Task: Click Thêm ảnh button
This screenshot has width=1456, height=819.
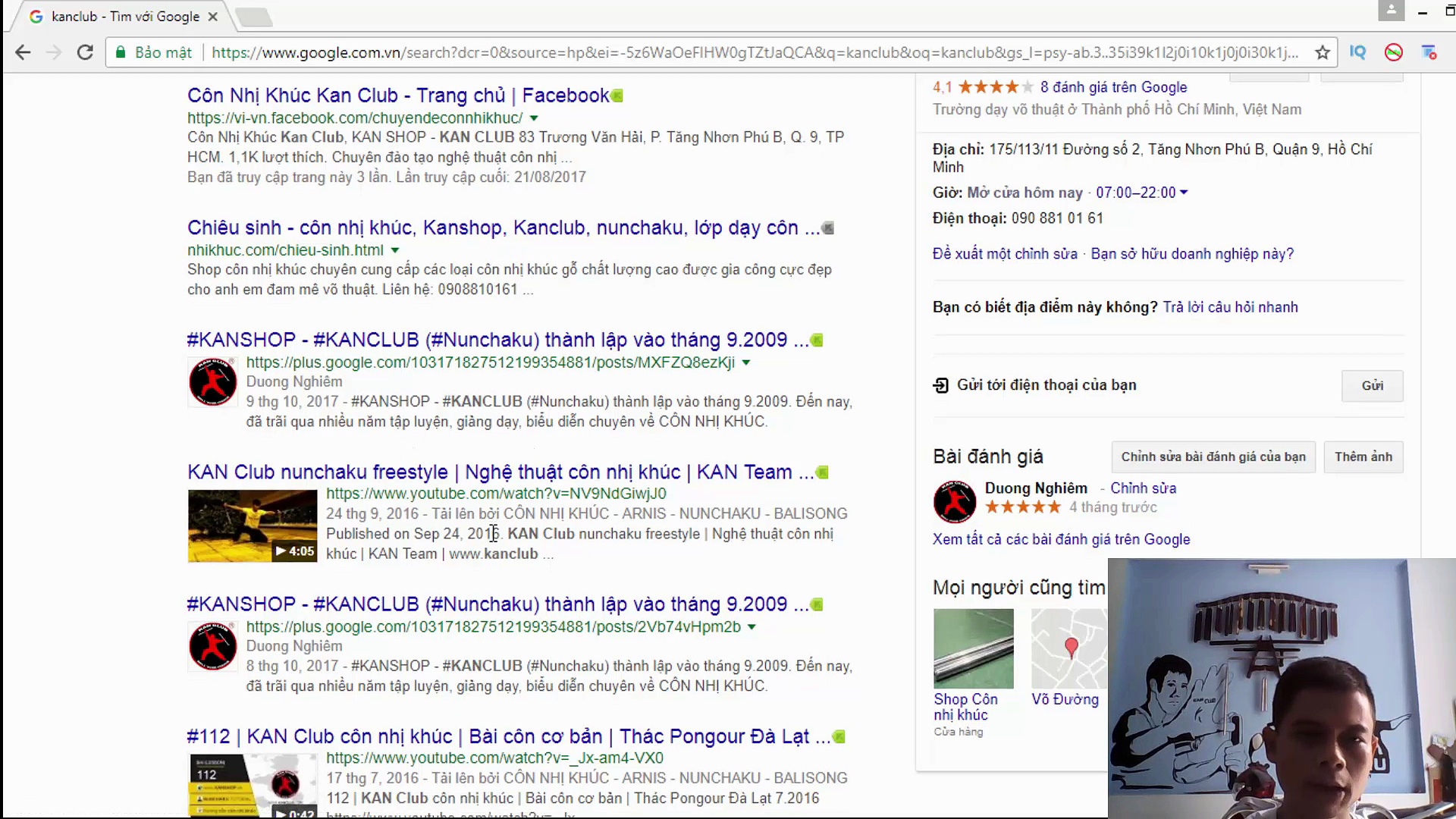Action: (1363, 457)
